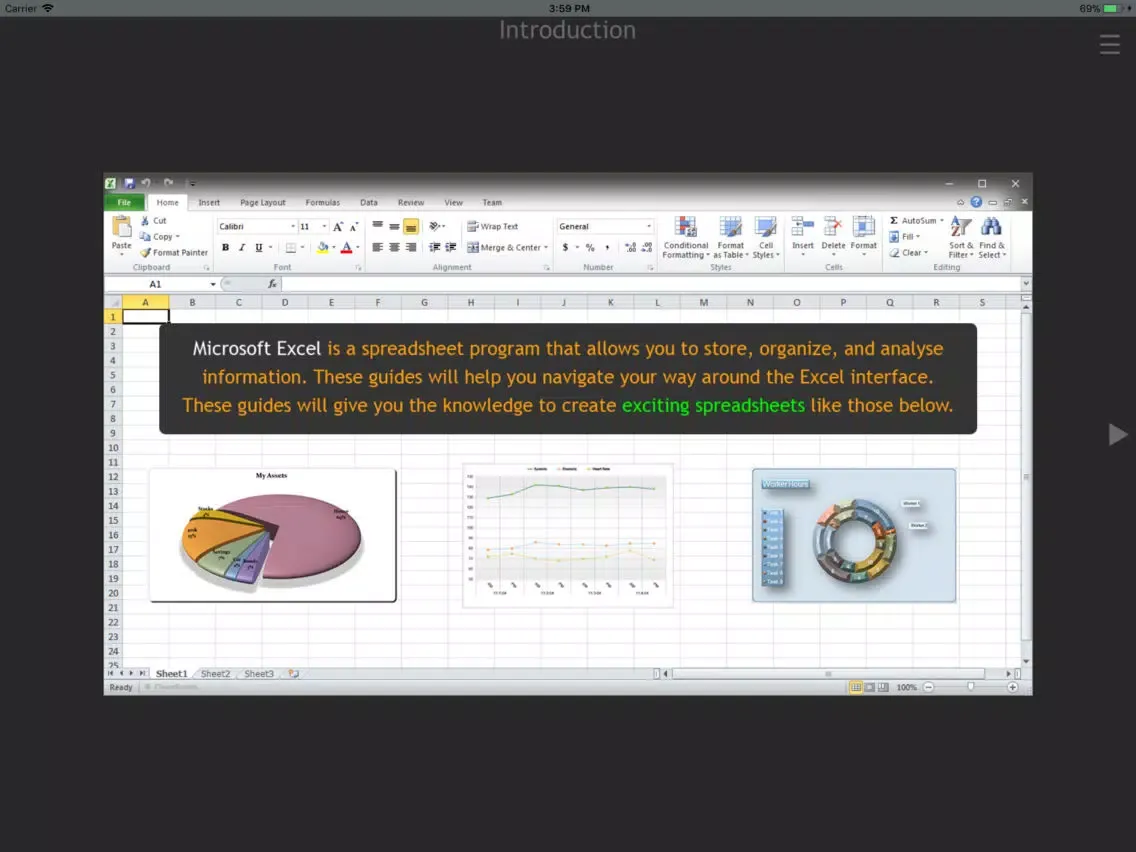Viewport: 1136px width, 852px height.
Task: Switch to the Data tab
Action: (x=369, y=203)
